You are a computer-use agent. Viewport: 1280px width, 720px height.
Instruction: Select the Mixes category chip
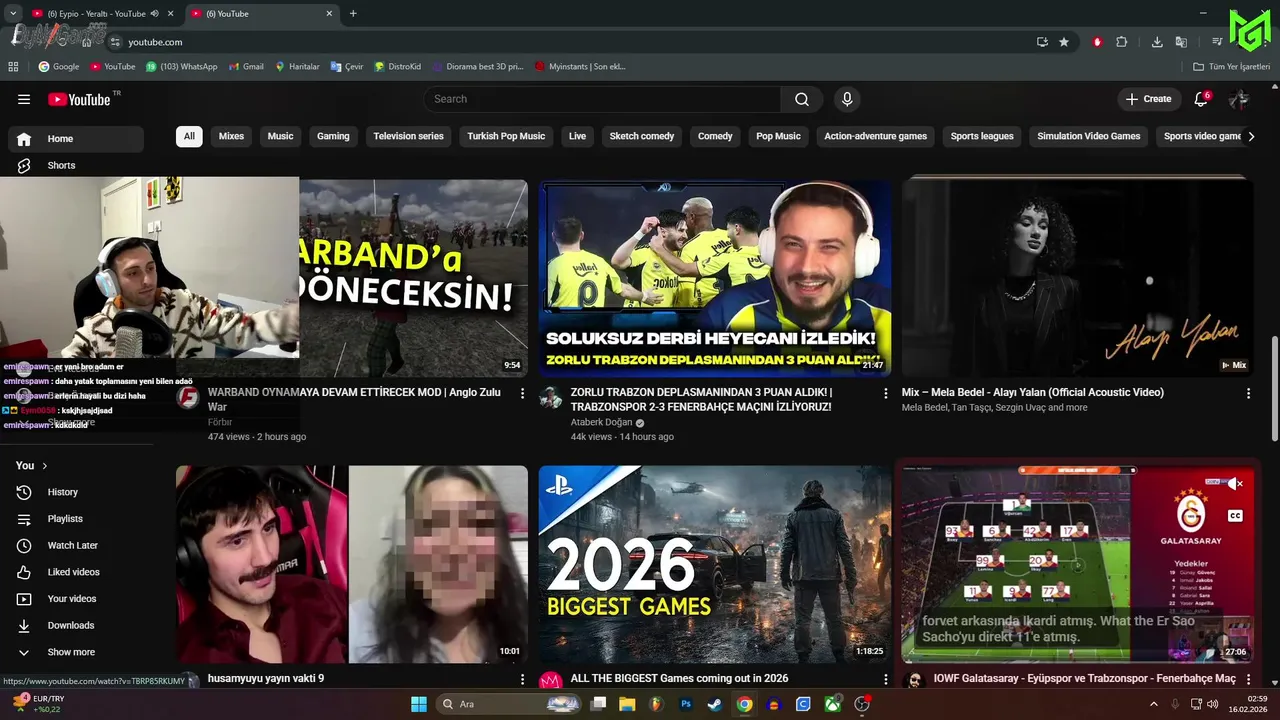pos(231,136)
